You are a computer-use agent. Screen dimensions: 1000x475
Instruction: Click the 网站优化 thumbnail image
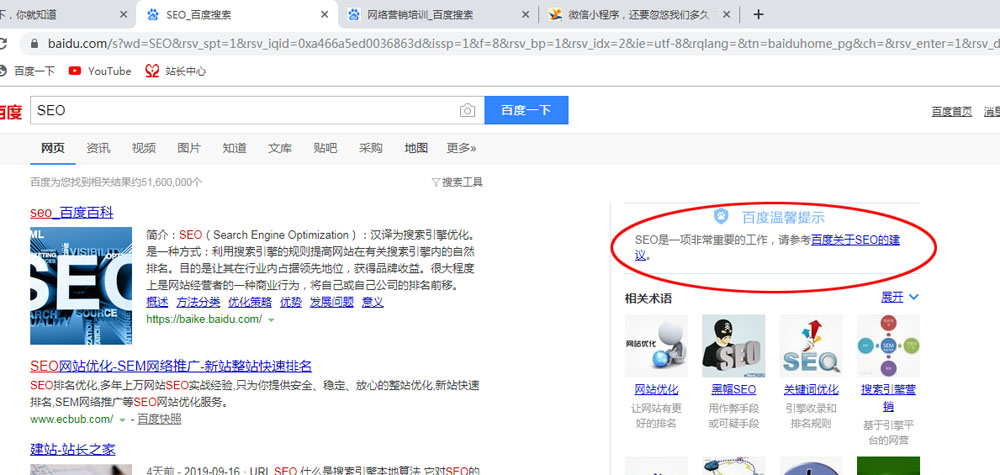(x=656, y=346)
